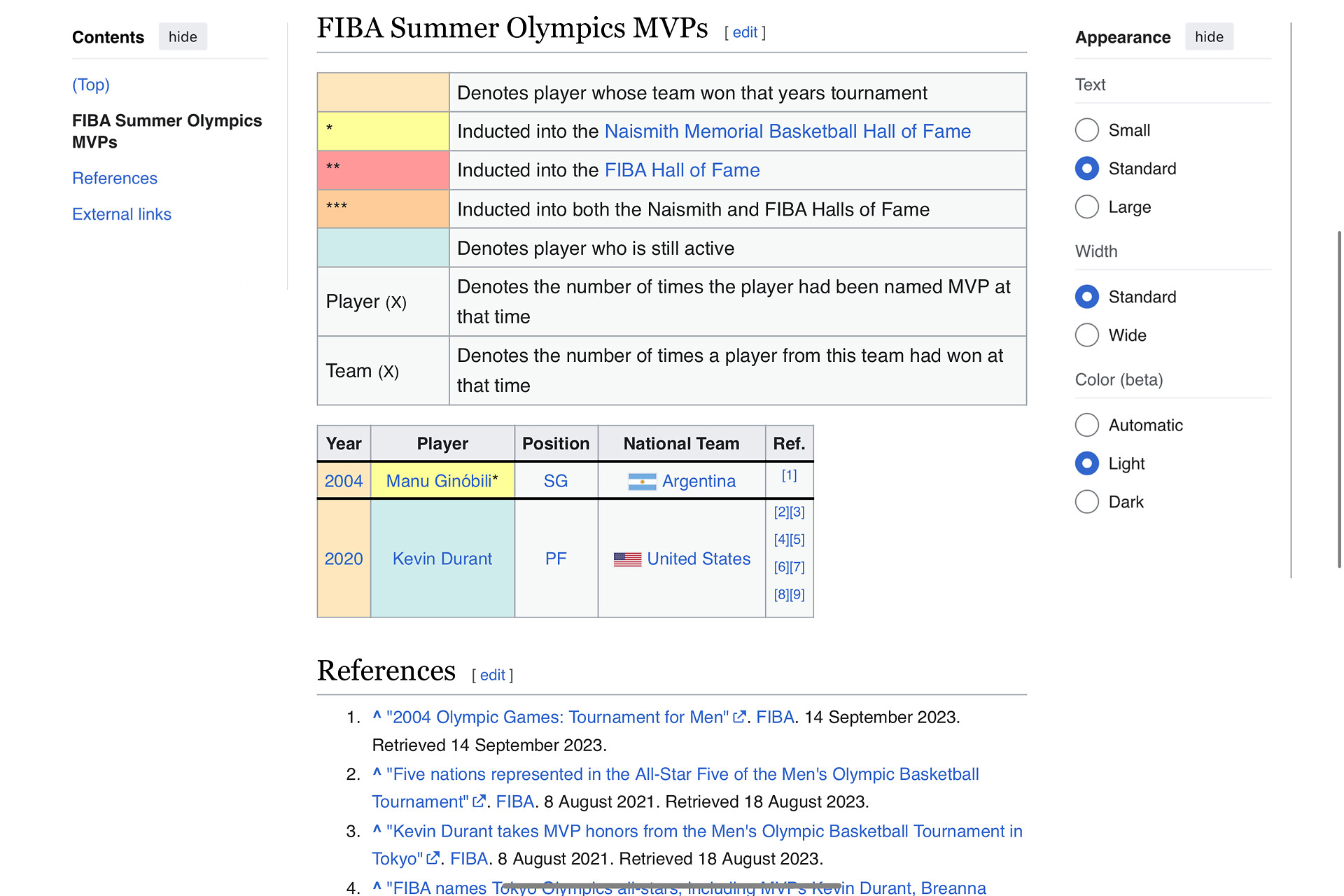Select Automatic color radio button
Image resolution: width=1344 pixels, height=896 pixels.
1087,425
